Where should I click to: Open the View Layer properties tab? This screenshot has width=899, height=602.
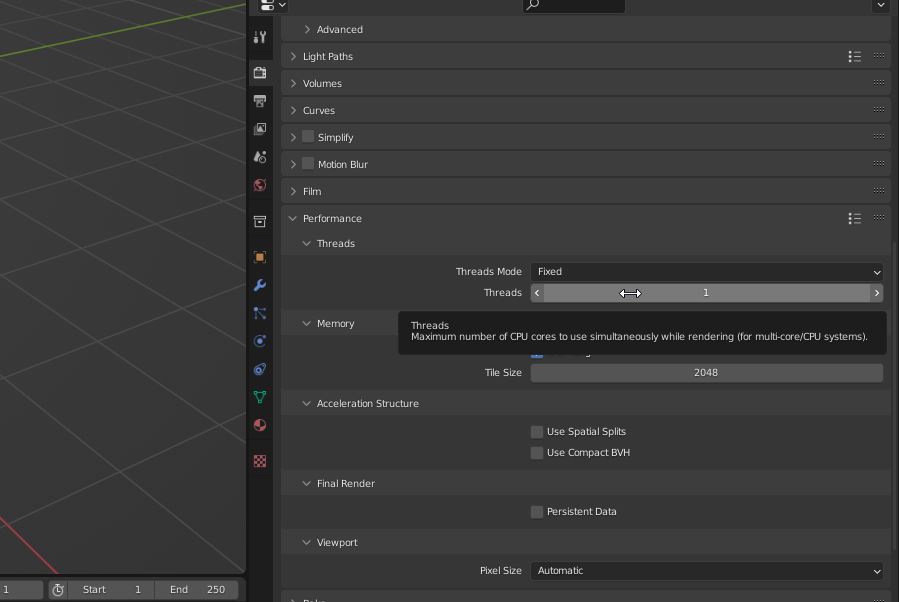[260, 128]
